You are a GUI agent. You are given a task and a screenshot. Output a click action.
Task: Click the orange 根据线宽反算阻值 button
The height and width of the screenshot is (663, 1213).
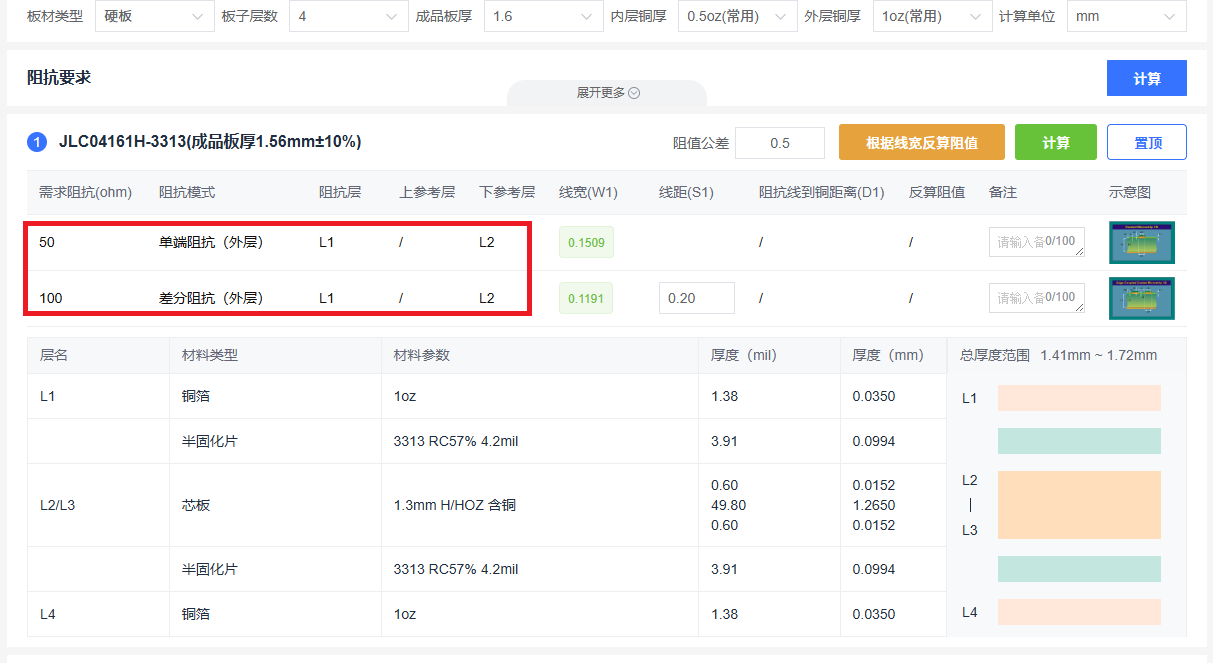[921, 143]
